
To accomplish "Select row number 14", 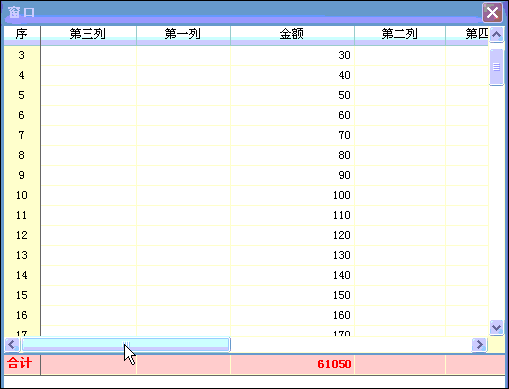I will click(x=22, y=275).
